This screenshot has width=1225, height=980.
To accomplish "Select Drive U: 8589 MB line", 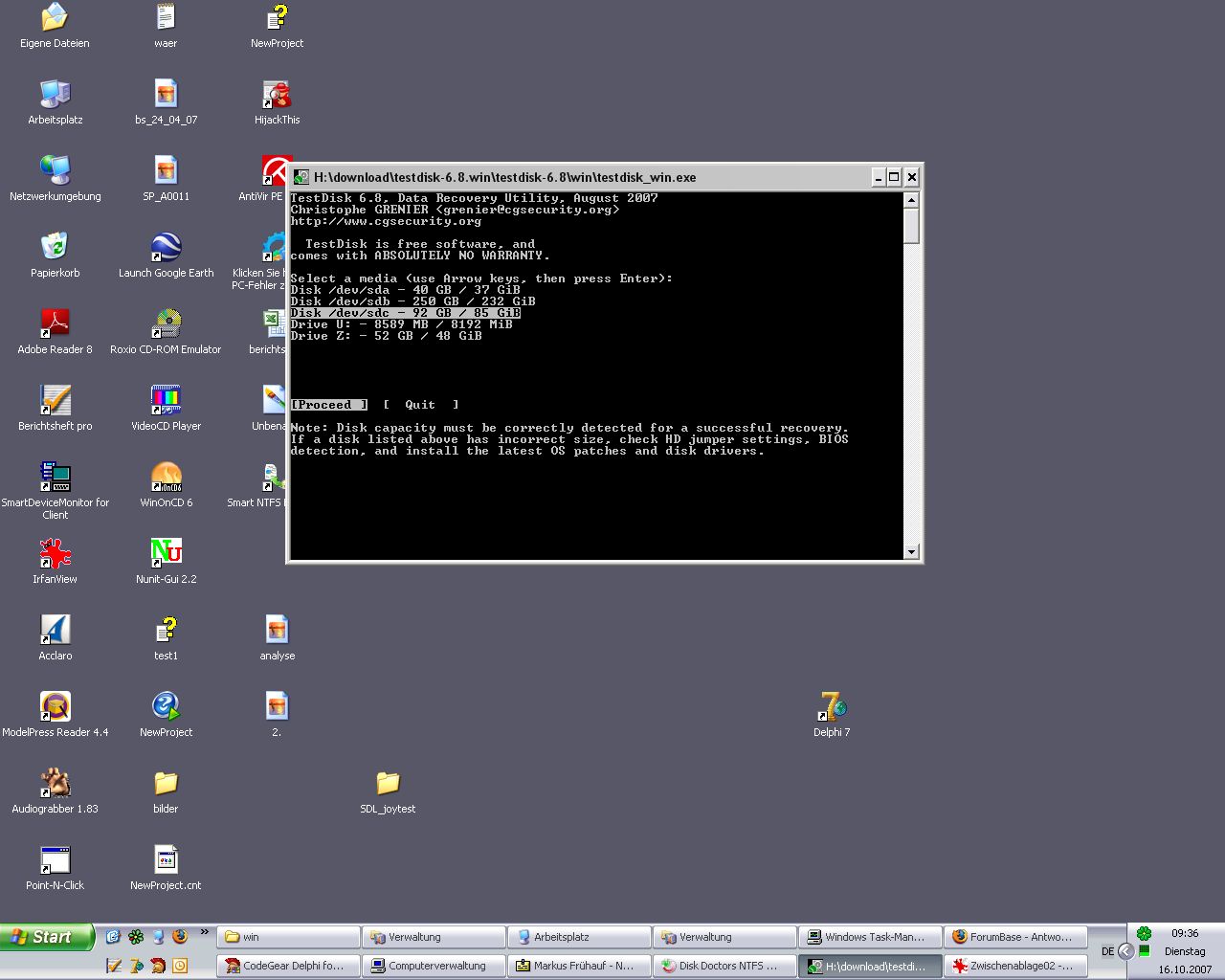I will coord(402,324).
